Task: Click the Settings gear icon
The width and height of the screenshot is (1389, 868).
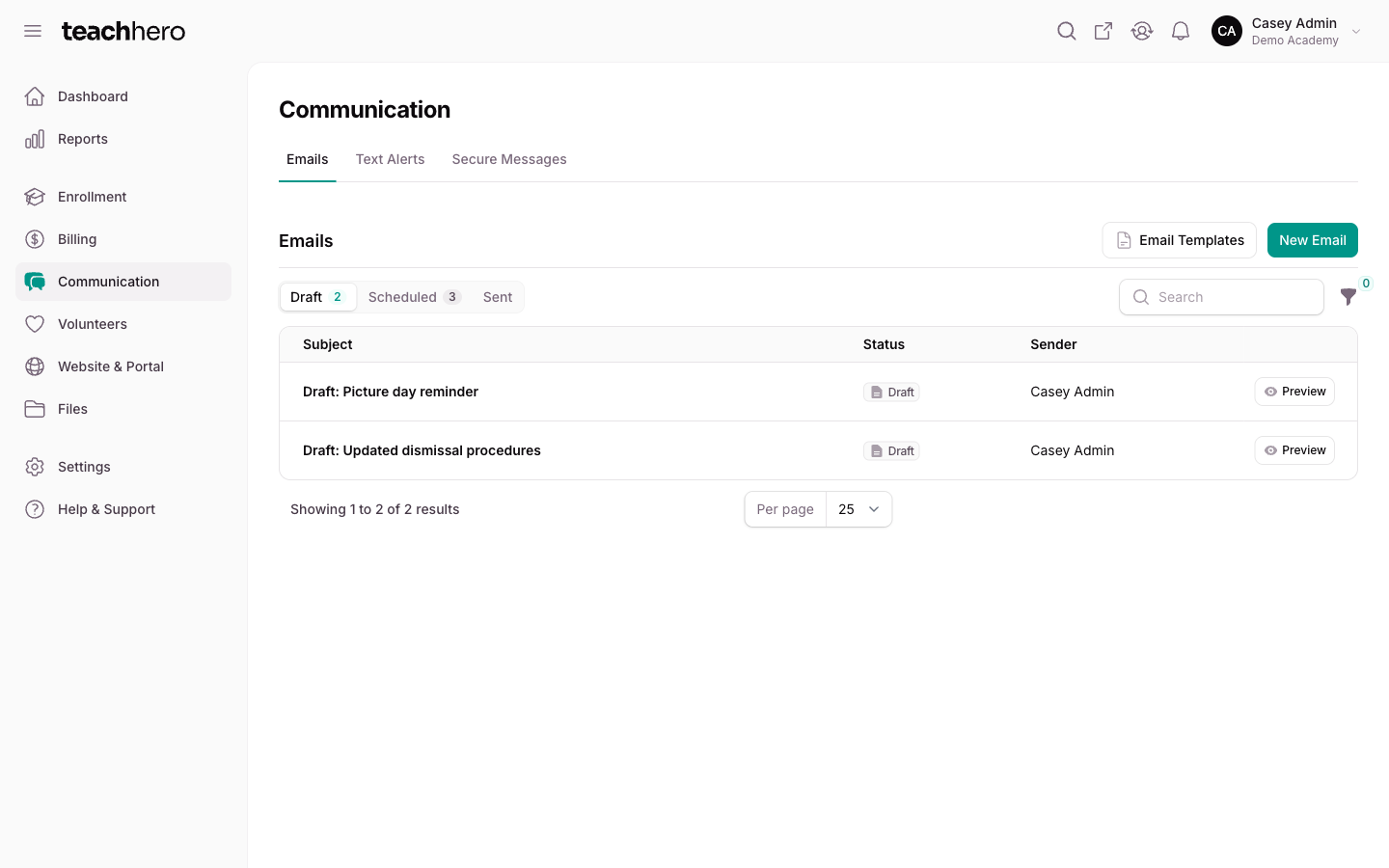Action: [35, 467]
